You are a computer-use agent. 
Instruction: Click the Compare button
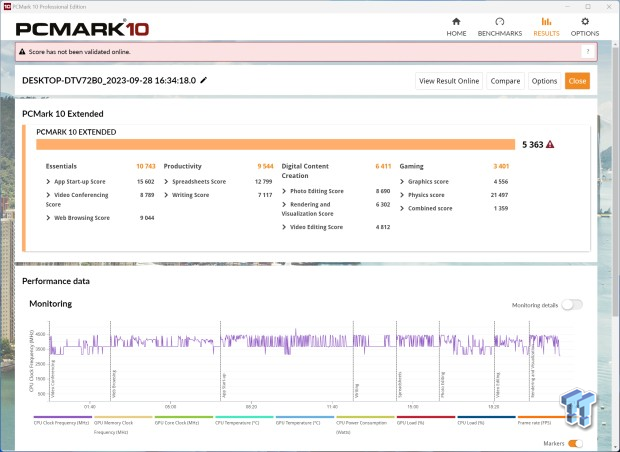click(505, 81)
